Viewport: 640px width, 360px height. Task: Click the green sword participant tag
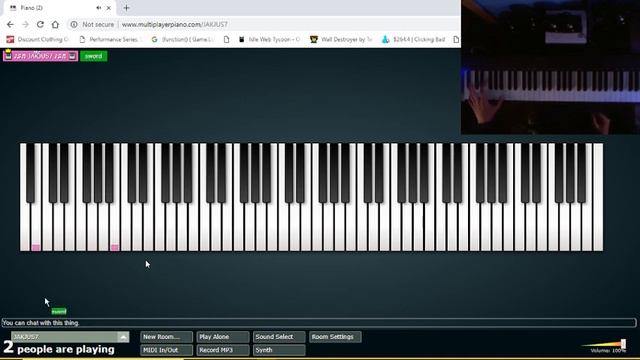click(93, 56)
